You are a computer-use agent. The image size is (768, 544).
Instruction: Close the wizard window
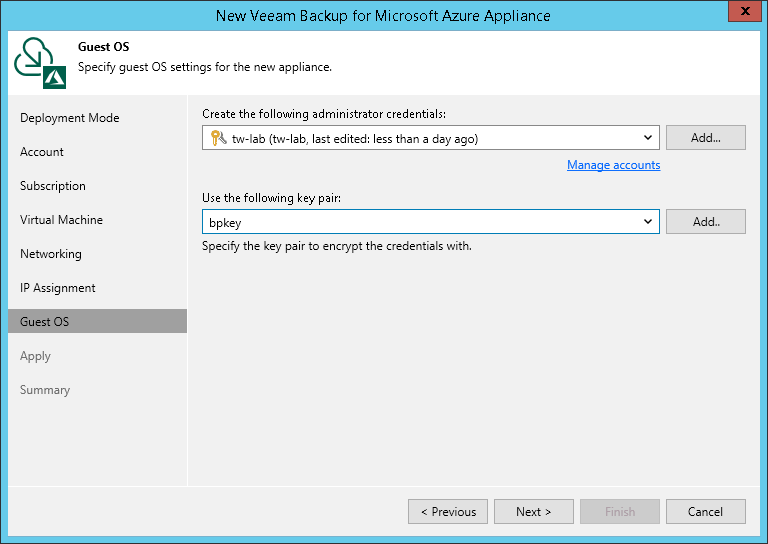tap(744, 11)
